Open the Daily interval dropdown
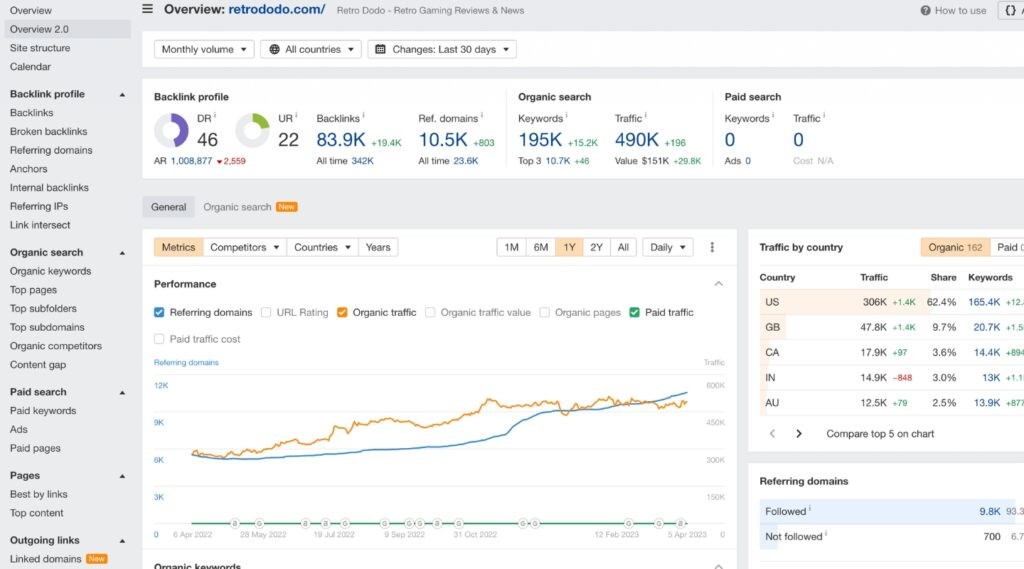The image size is (1024, 569). click(x=668, y=247)
